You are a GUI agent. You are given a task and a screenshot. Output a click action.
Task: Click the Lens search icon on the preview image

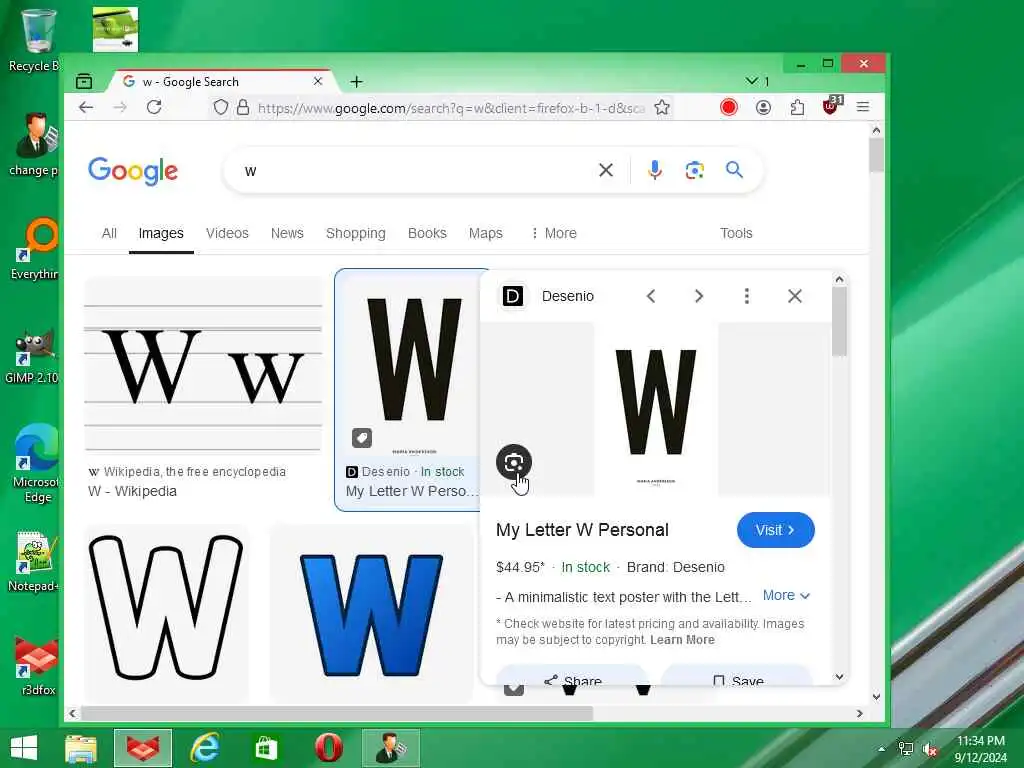pyautogui.click(x=514, y=462)
